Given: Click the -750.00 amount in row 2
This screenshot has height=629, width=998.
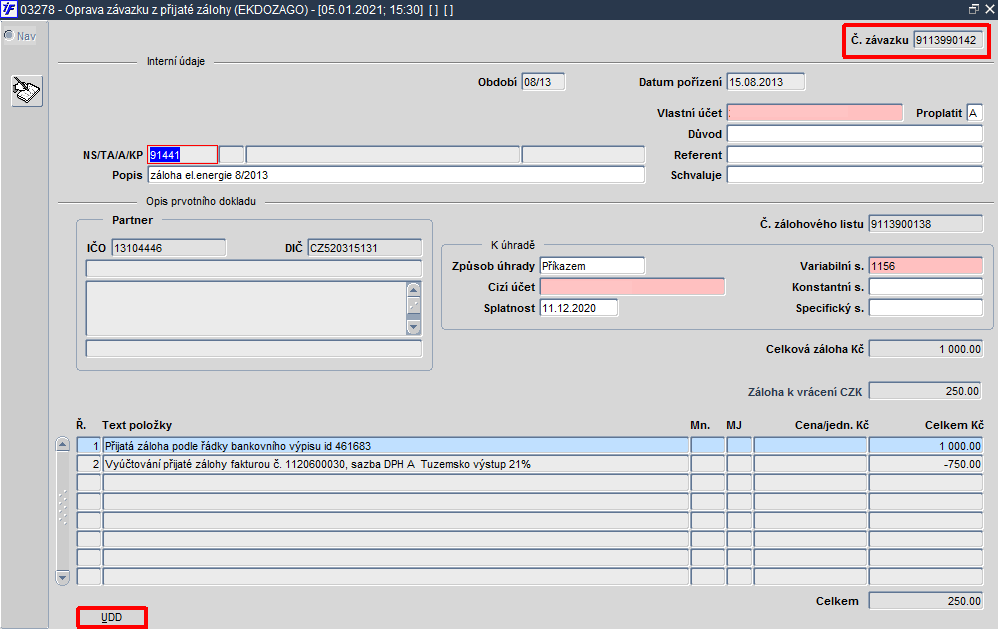Looking at the screenshot, I should click(925, 464).
